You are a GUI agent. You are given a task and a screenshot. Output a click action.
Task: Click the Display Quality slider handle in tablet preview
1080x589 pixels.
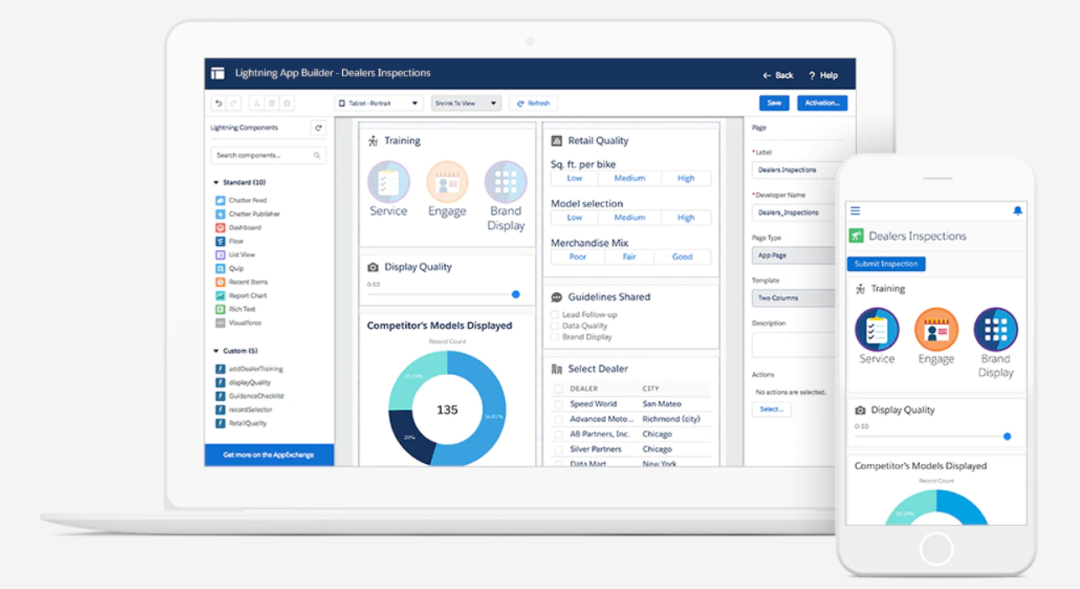[x=516, y=294]
